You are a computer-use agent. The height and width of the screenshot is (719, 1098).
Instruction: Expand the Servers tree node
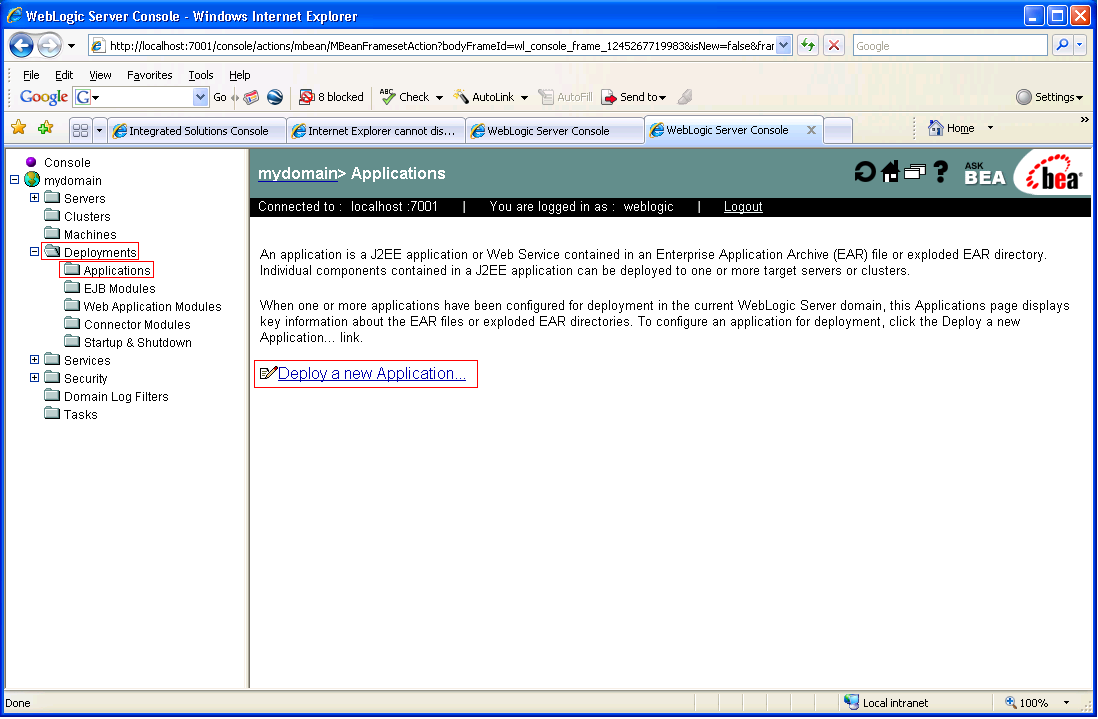35,198
